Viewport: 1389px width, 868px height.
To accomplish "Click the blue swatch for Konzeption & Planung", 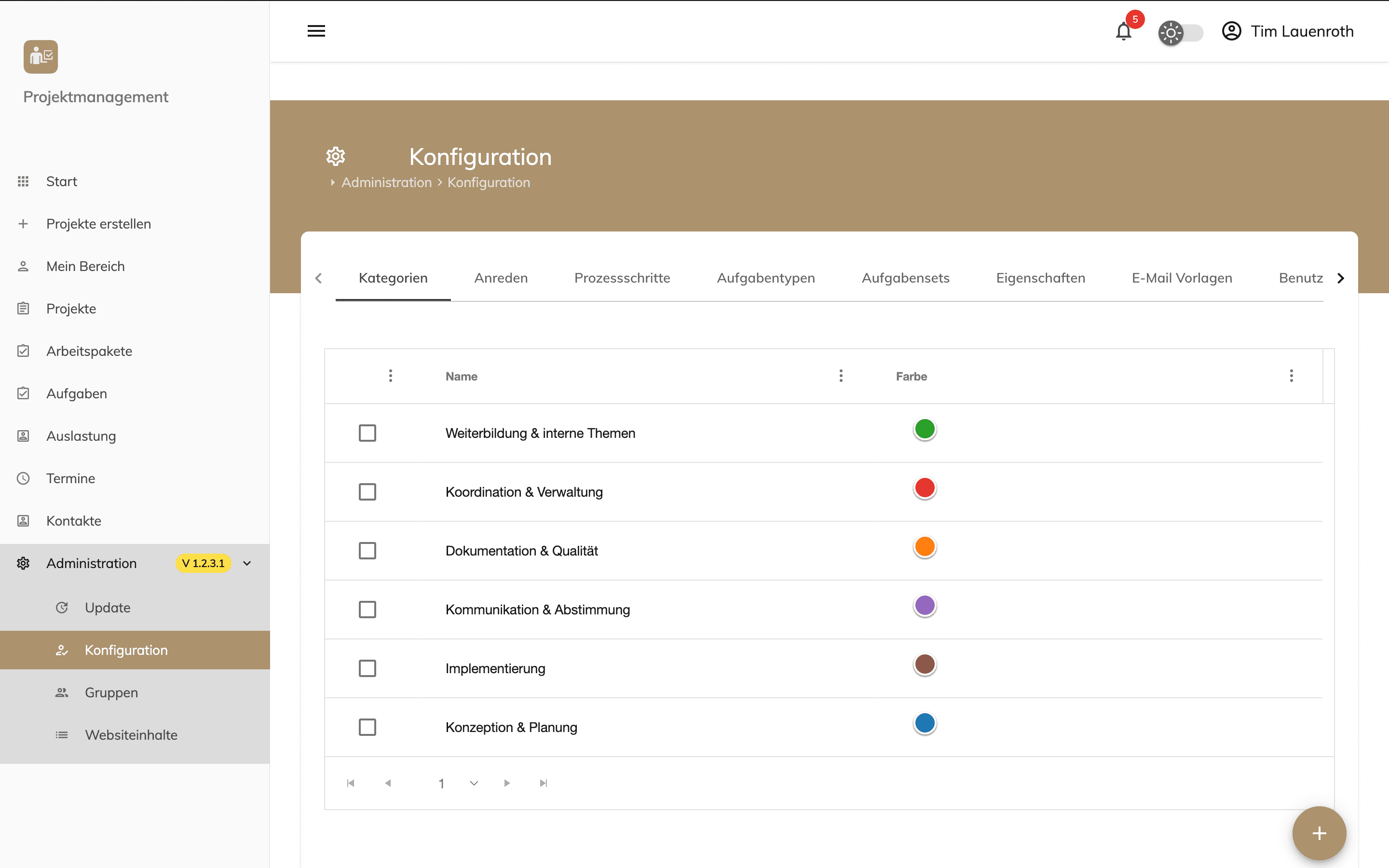I will click(x=925, y=723).
